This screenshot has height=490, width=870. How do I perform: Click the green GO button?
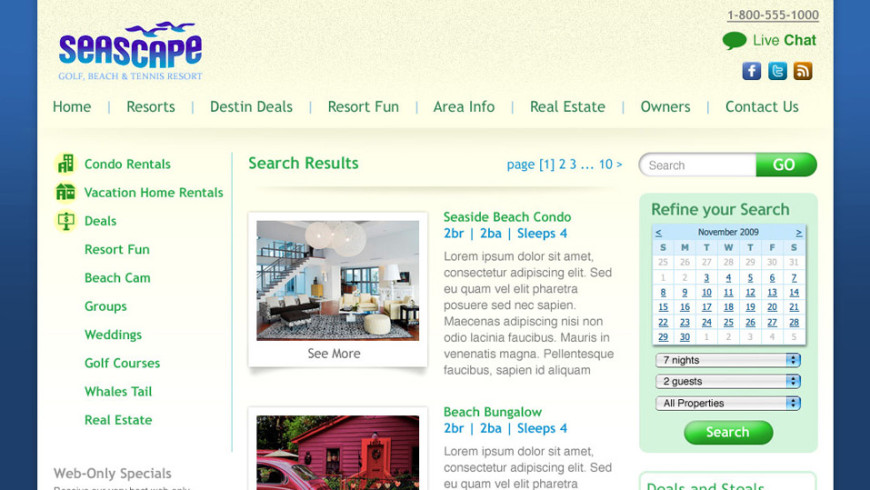(786, 165)
